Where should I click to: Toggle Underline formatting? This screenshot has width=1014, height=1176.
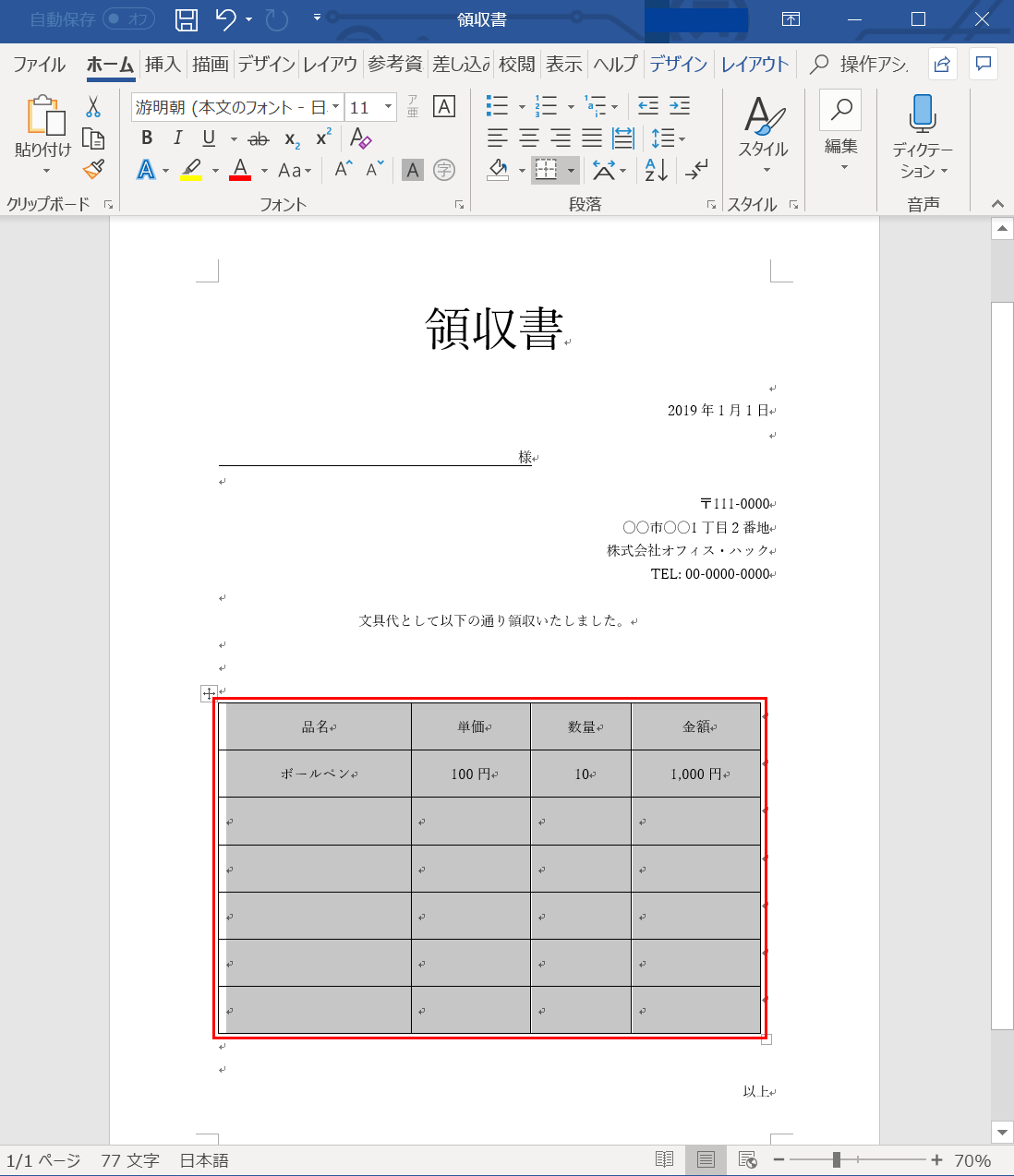click(209, 138)
